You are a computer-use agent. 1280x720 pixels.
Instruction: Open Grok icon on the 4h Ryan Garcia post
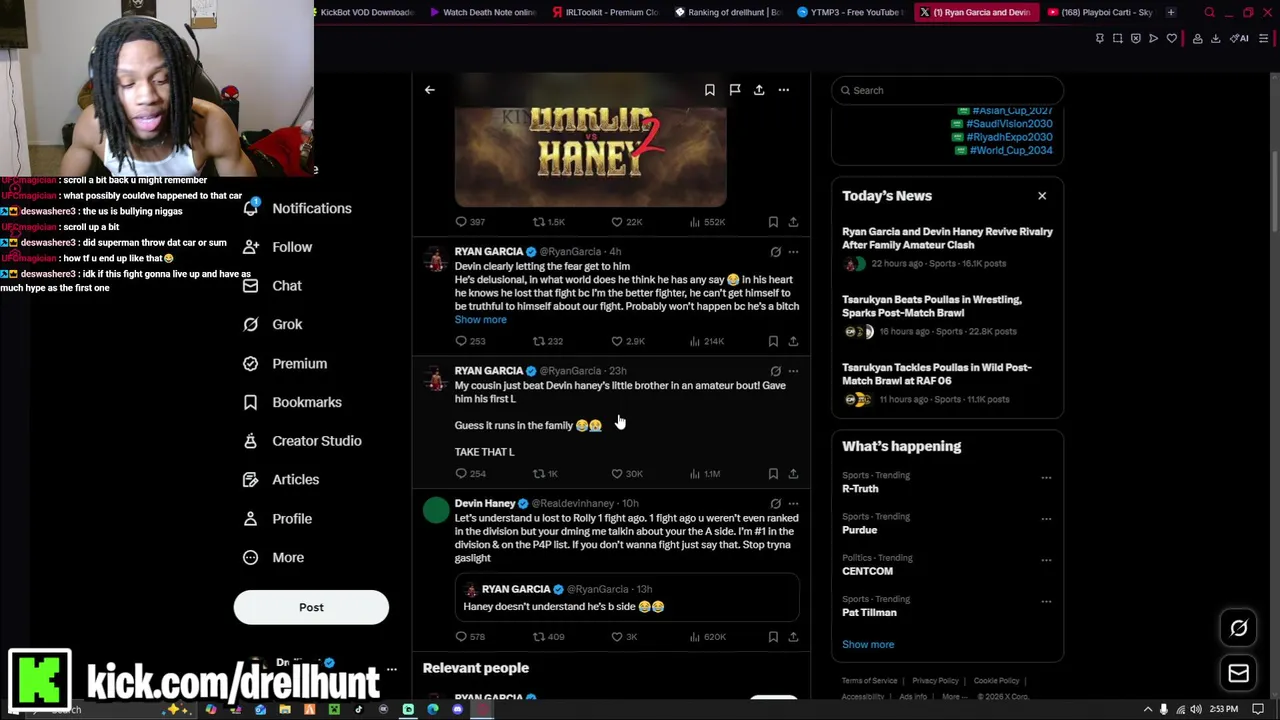click(x=775, y=252)
